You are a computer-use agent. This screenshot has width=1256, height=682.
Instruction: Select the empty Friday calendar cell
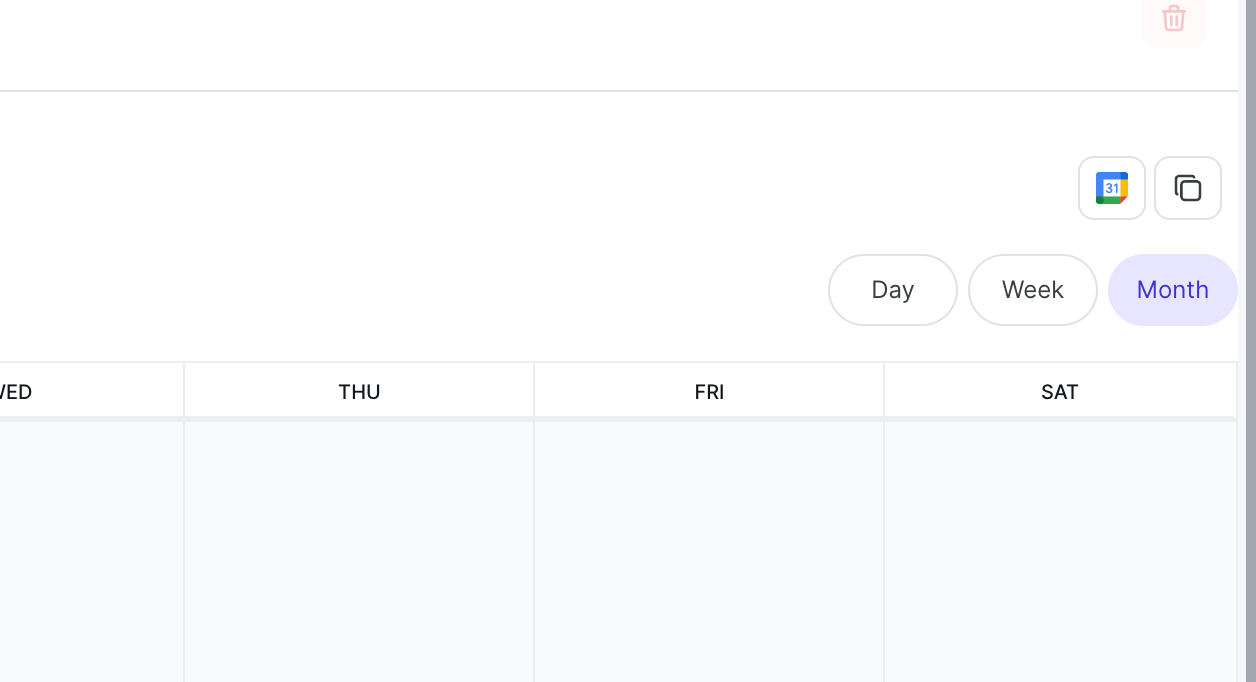709,552
